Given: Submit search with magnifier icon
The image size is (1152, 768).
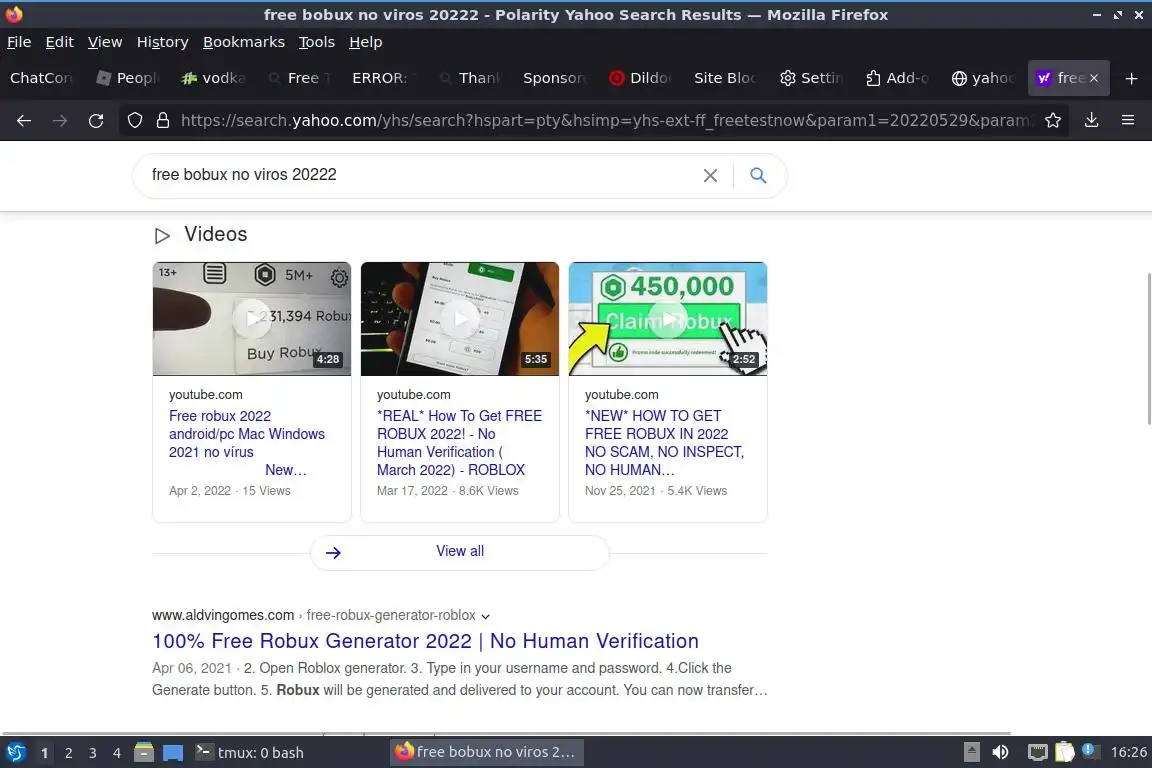Looking at the screenshot, I should (758, 175).
